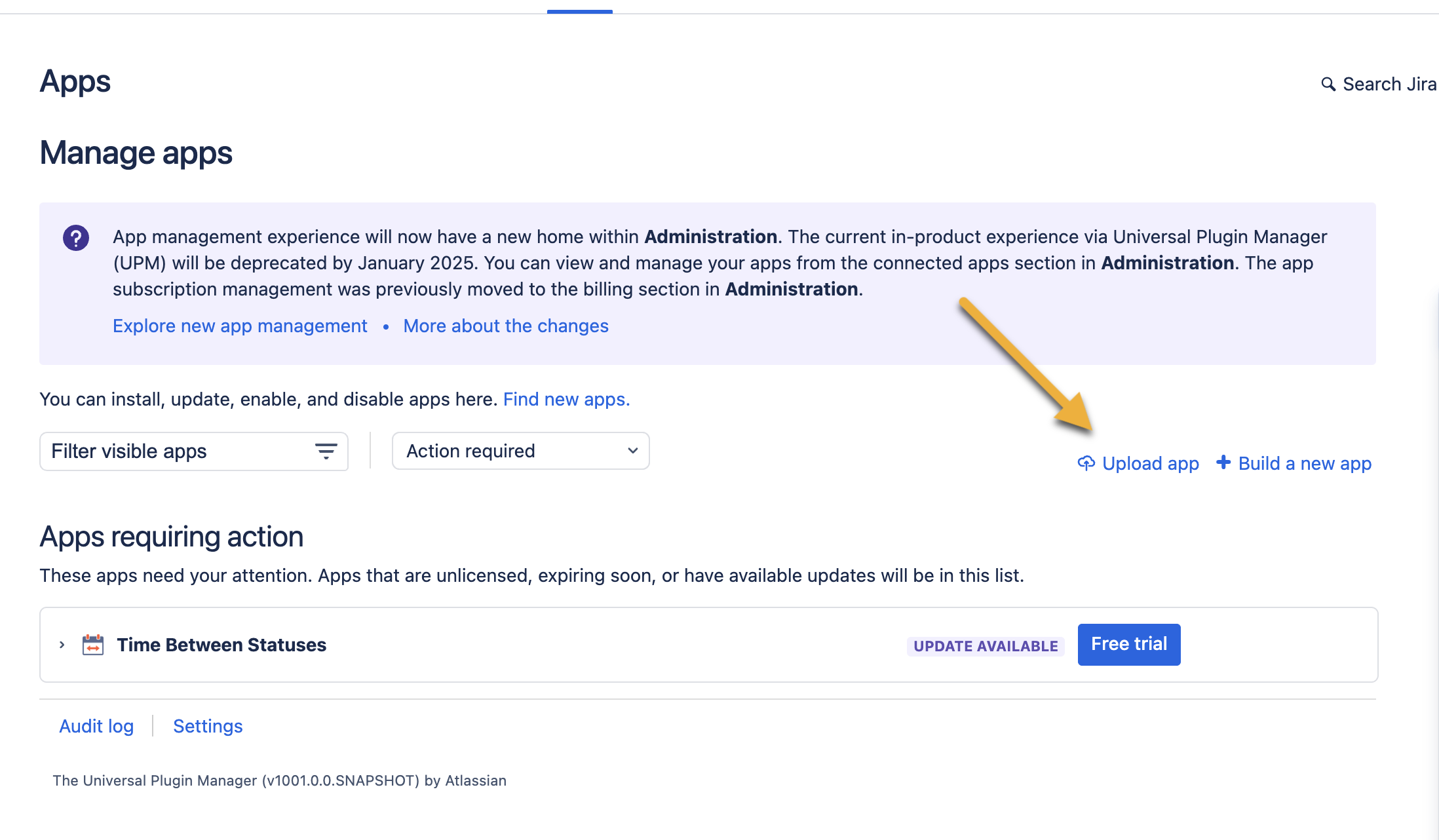Go to the Settings link below the apps list
Screen dimensions: 1439x840
click(x=208, y=726)
